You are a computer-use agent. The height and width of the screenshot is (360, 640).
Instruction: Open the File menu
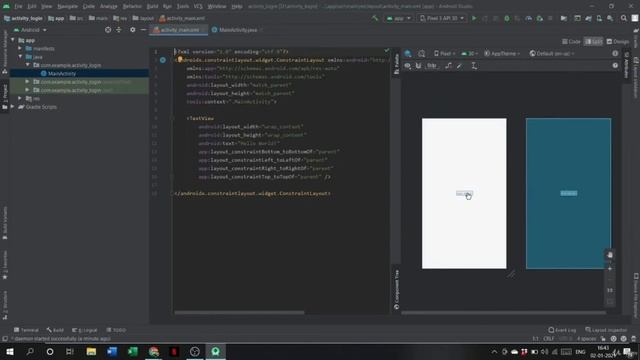point(18,7)
